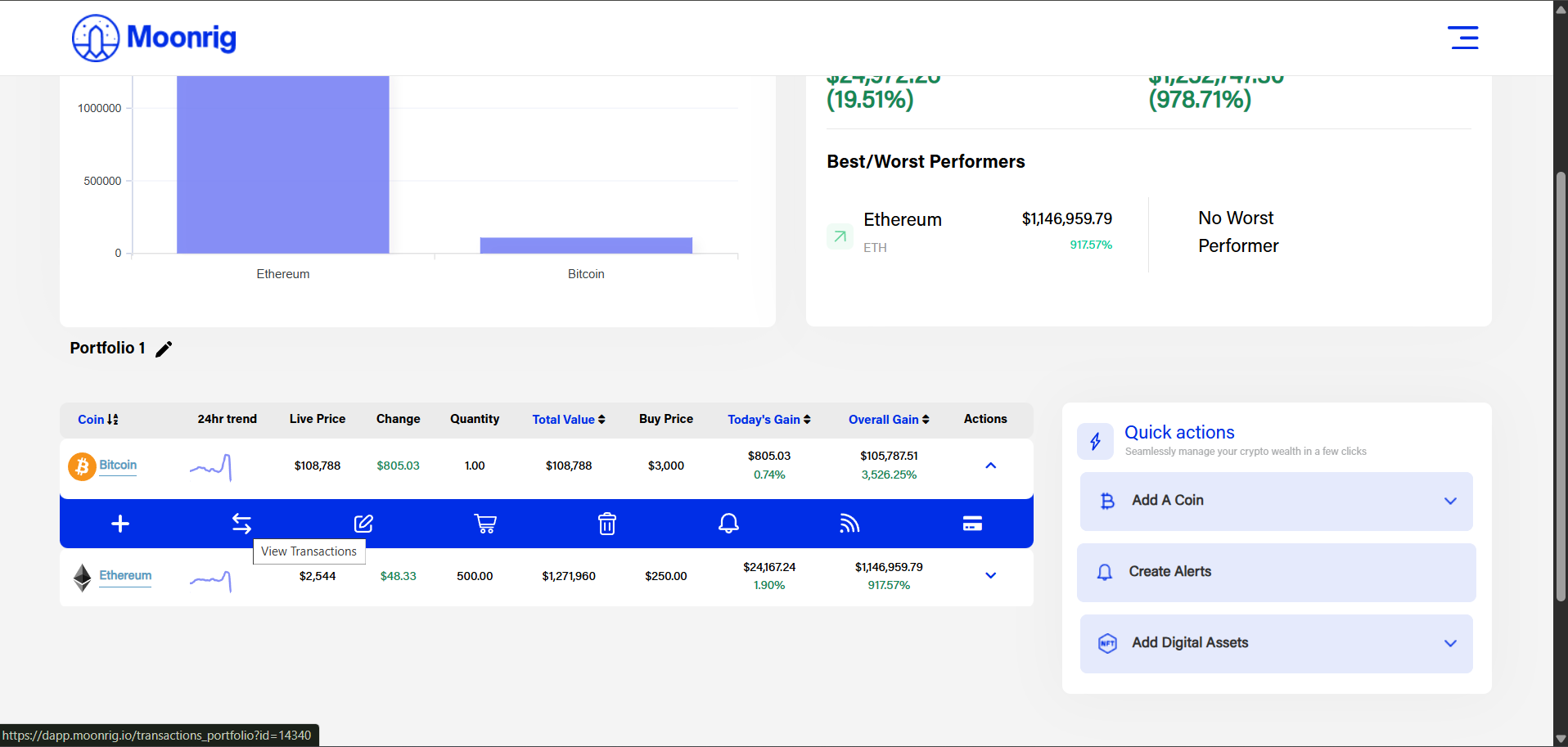Open View Transactions swap-arrows icon

coord(241,524)
